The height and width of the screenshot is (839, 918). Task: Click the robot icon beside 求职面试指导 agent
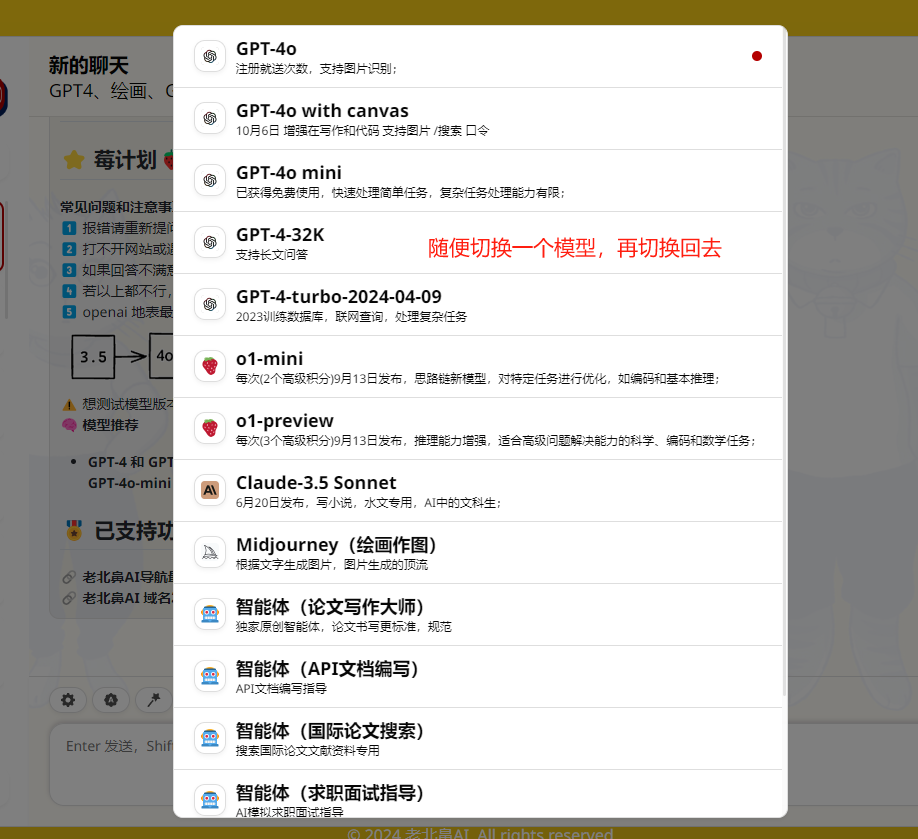210,800
